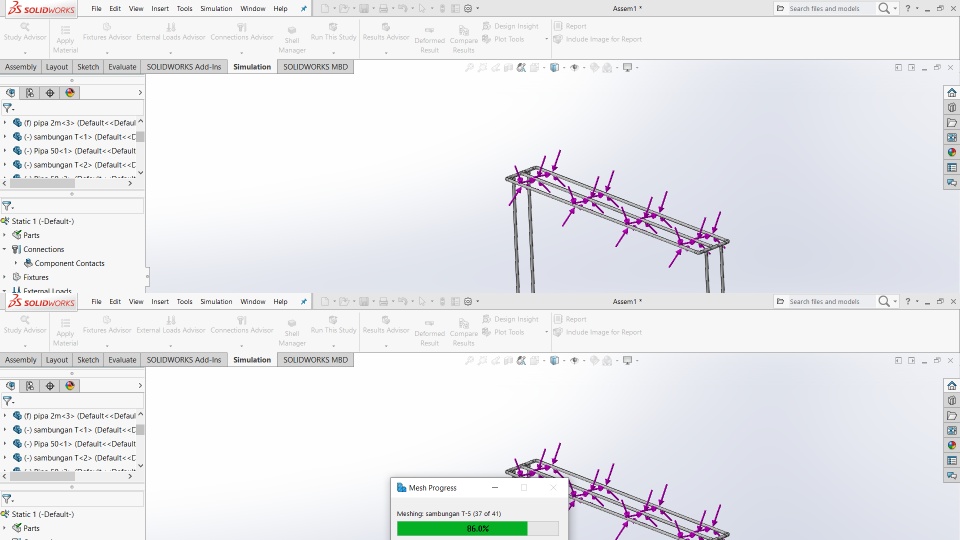The height and width of the screenshot is (540, 960).
Task: Expand sambungan T<1> component in upper tree
Action: [5, 137]
